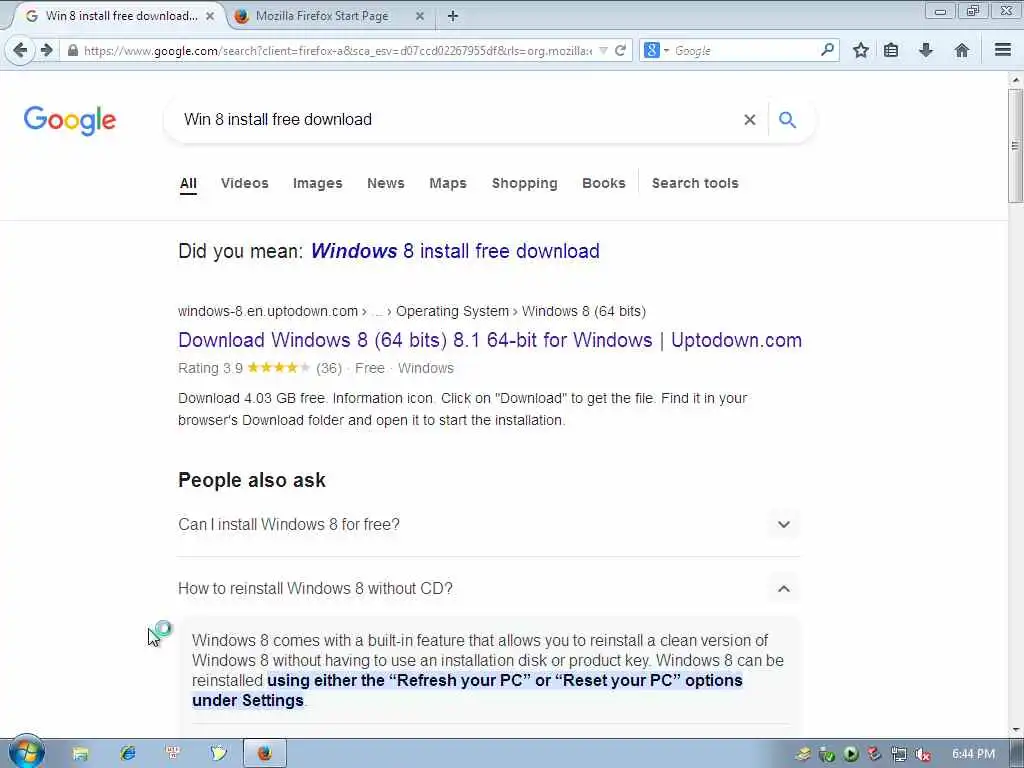Click the Firefox taskbar button
This screenshot has height=768, width=1024.
pos(264,754)
